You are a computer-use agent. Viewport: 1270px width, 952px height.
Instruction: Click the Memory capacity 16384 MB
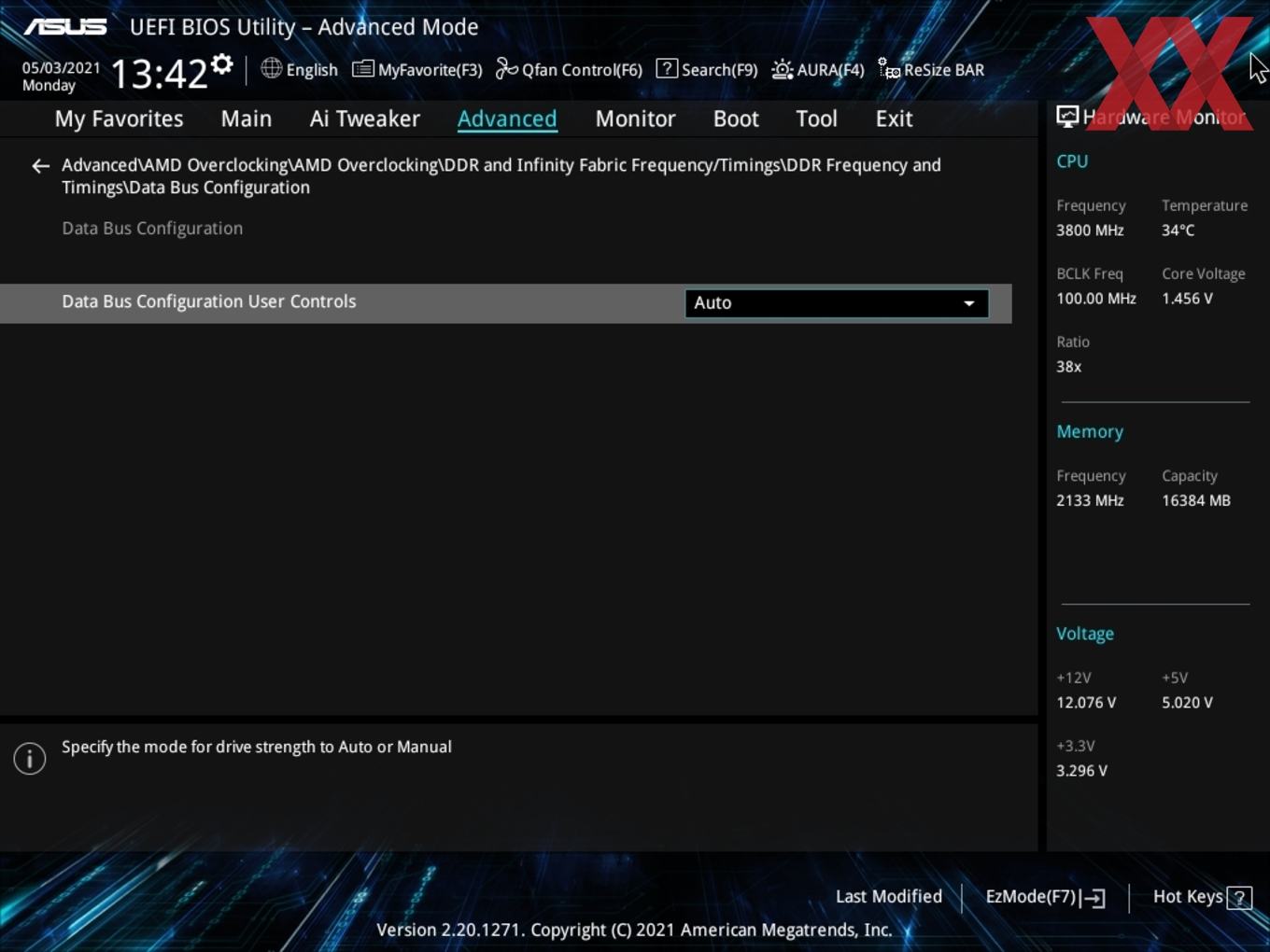(1196, 501)
